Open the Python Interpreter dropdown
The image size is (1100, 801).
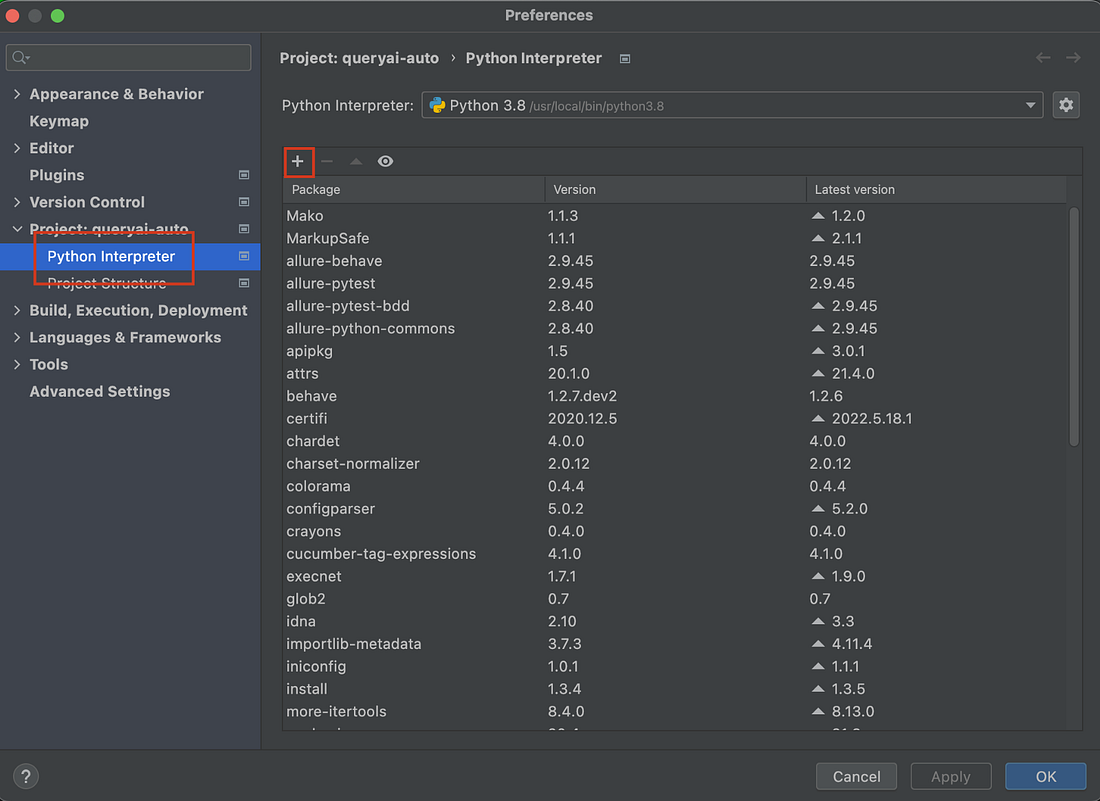point(732,105)
